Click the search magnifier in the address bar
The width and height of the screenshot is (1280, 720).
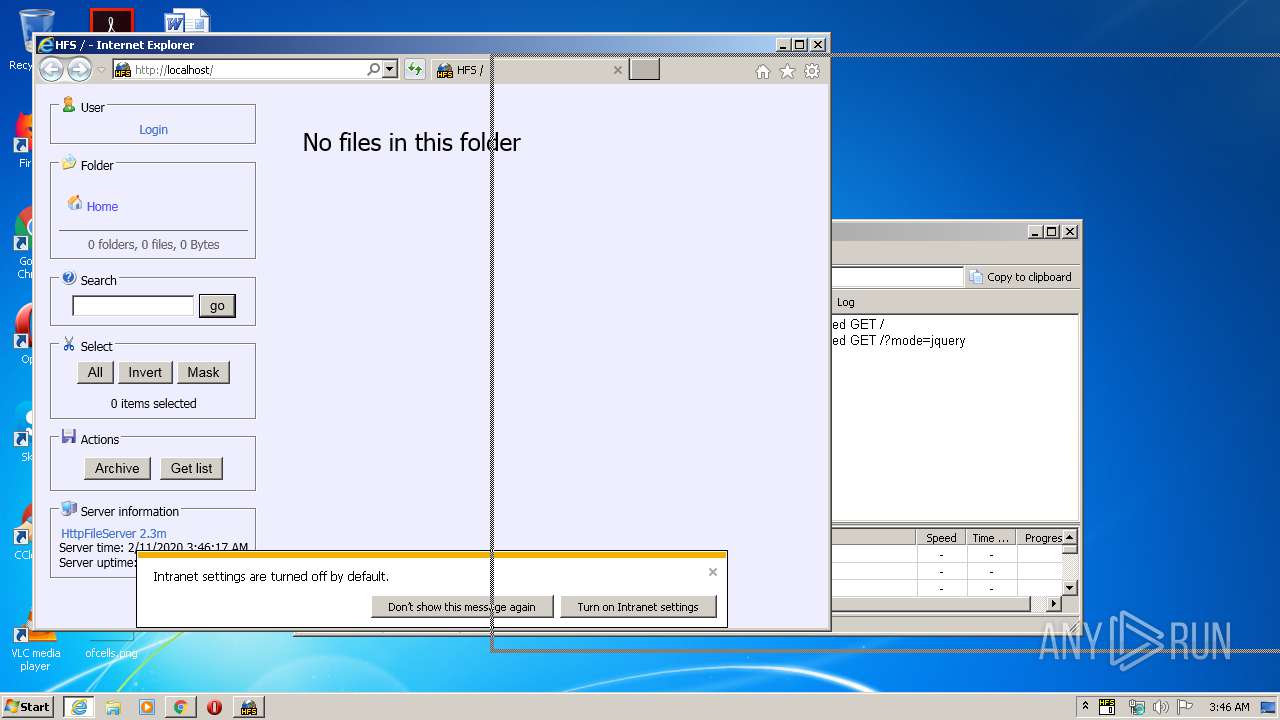pos(373,70)
